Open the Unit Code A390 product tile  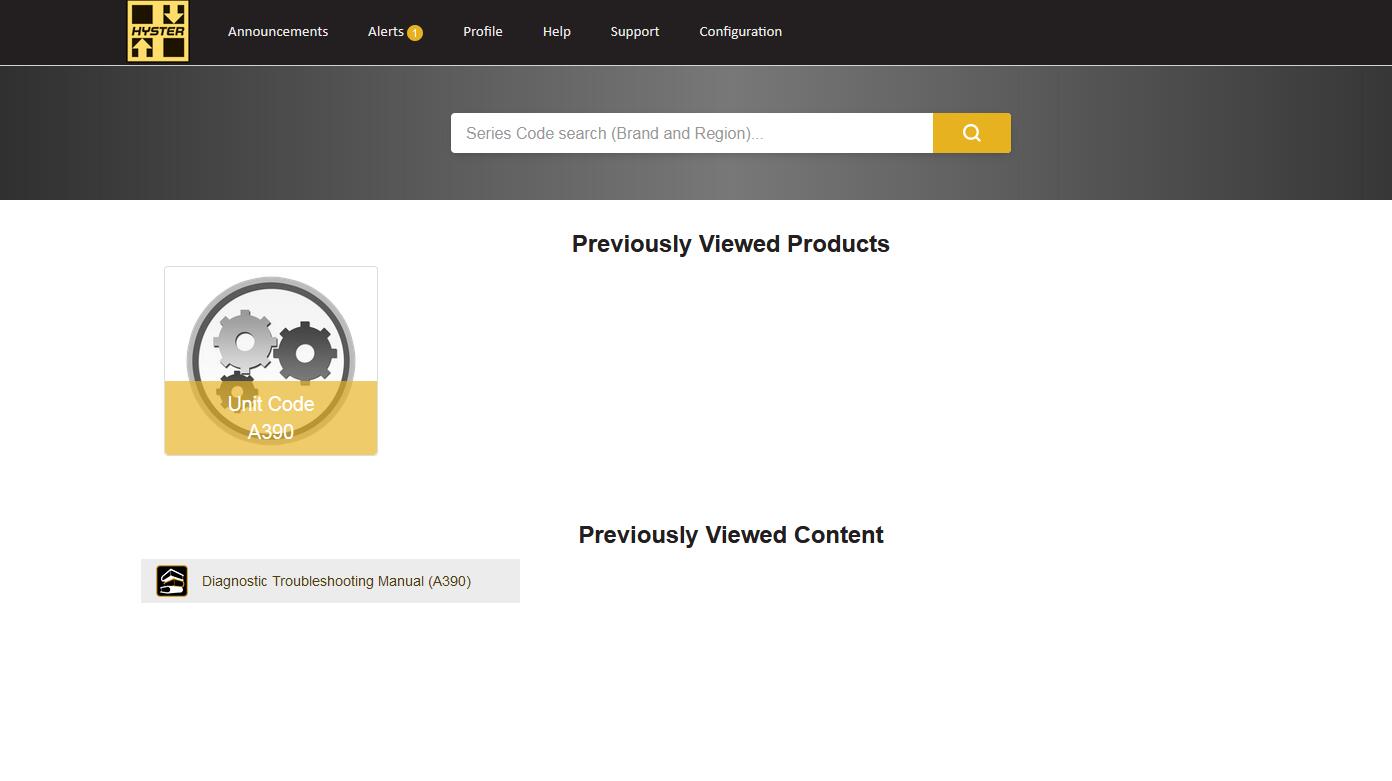tap(271, 361)
